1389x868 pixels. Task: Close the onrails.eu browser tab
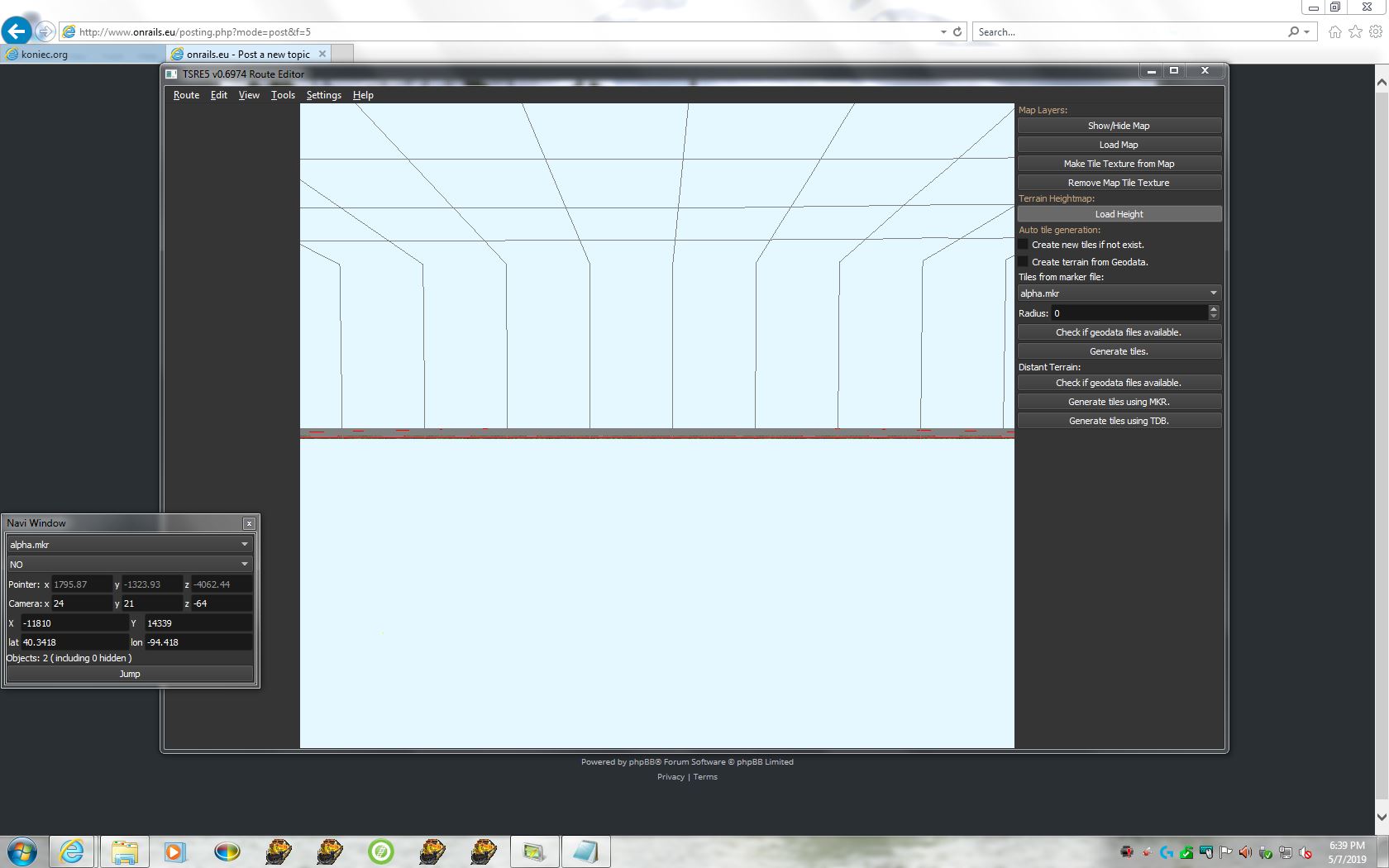(x=322, y=54)
